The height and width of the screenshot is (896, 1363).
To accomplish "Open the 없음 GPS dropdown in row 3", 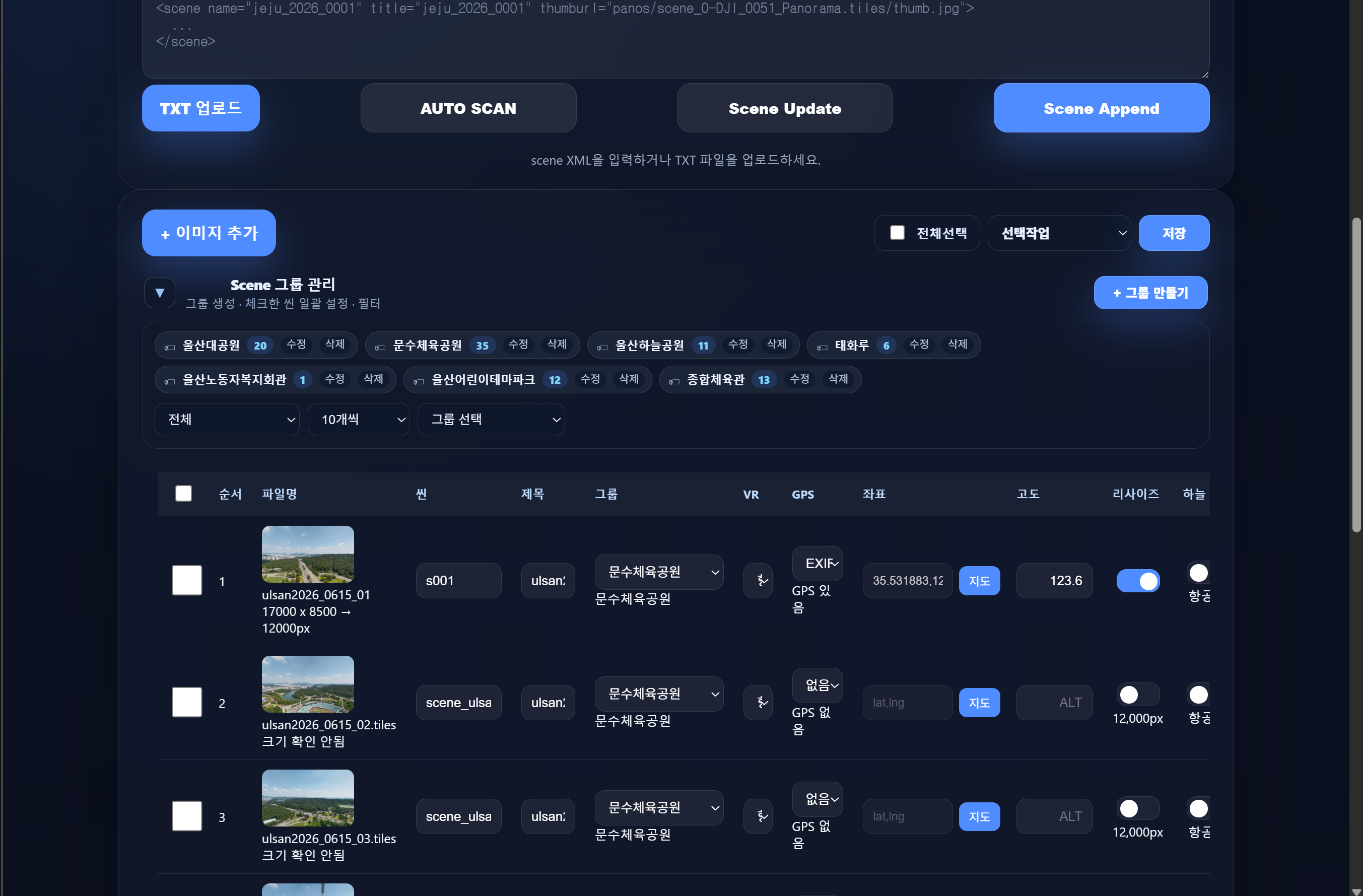I will pos(818,799).
